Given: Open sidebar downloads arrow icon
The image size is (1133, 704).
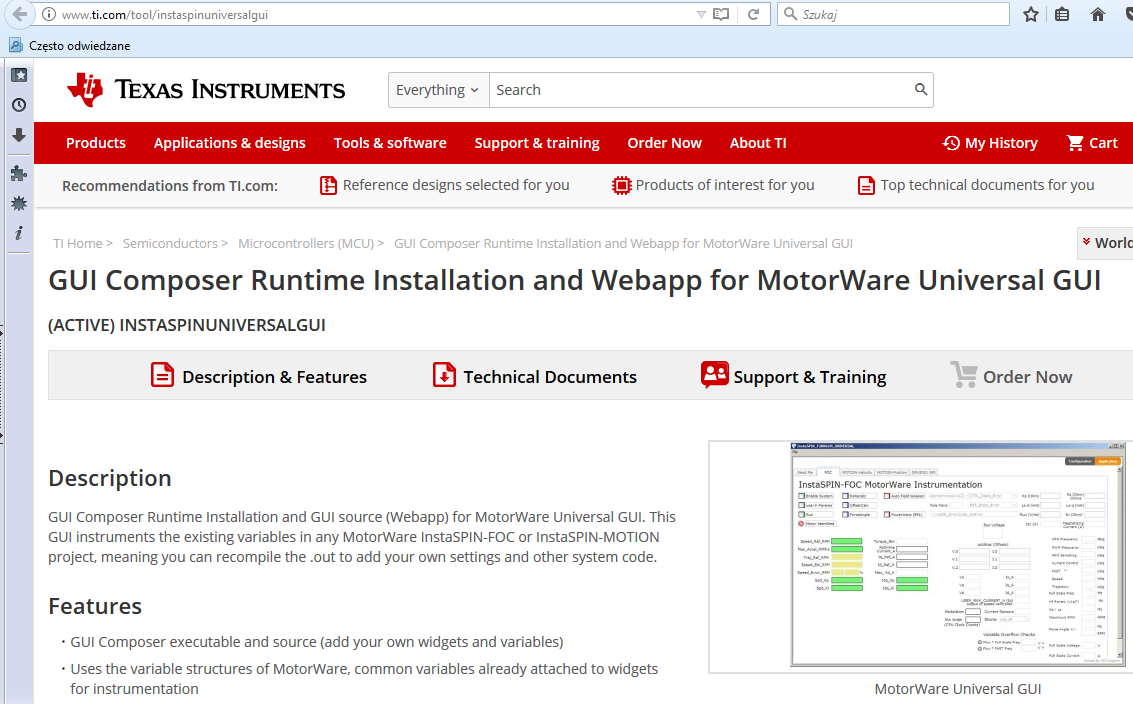Looking at the screenshot, I should [x=19, y=135].
